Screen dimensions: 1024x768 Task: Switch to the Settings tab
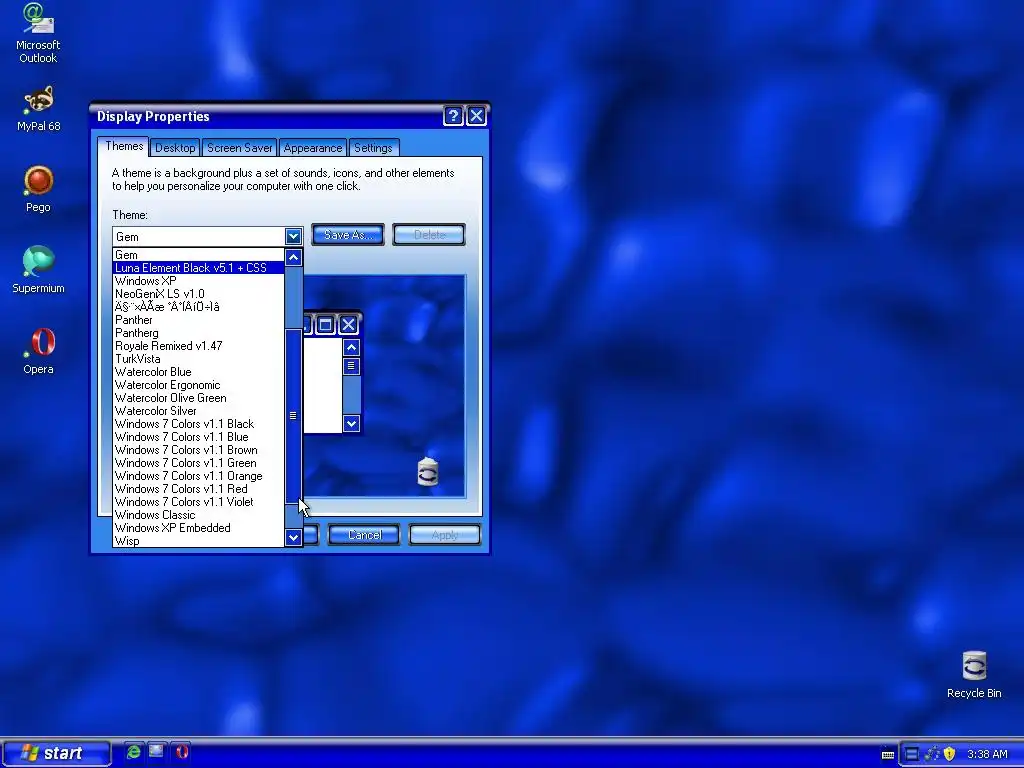[x=373, y=148]
